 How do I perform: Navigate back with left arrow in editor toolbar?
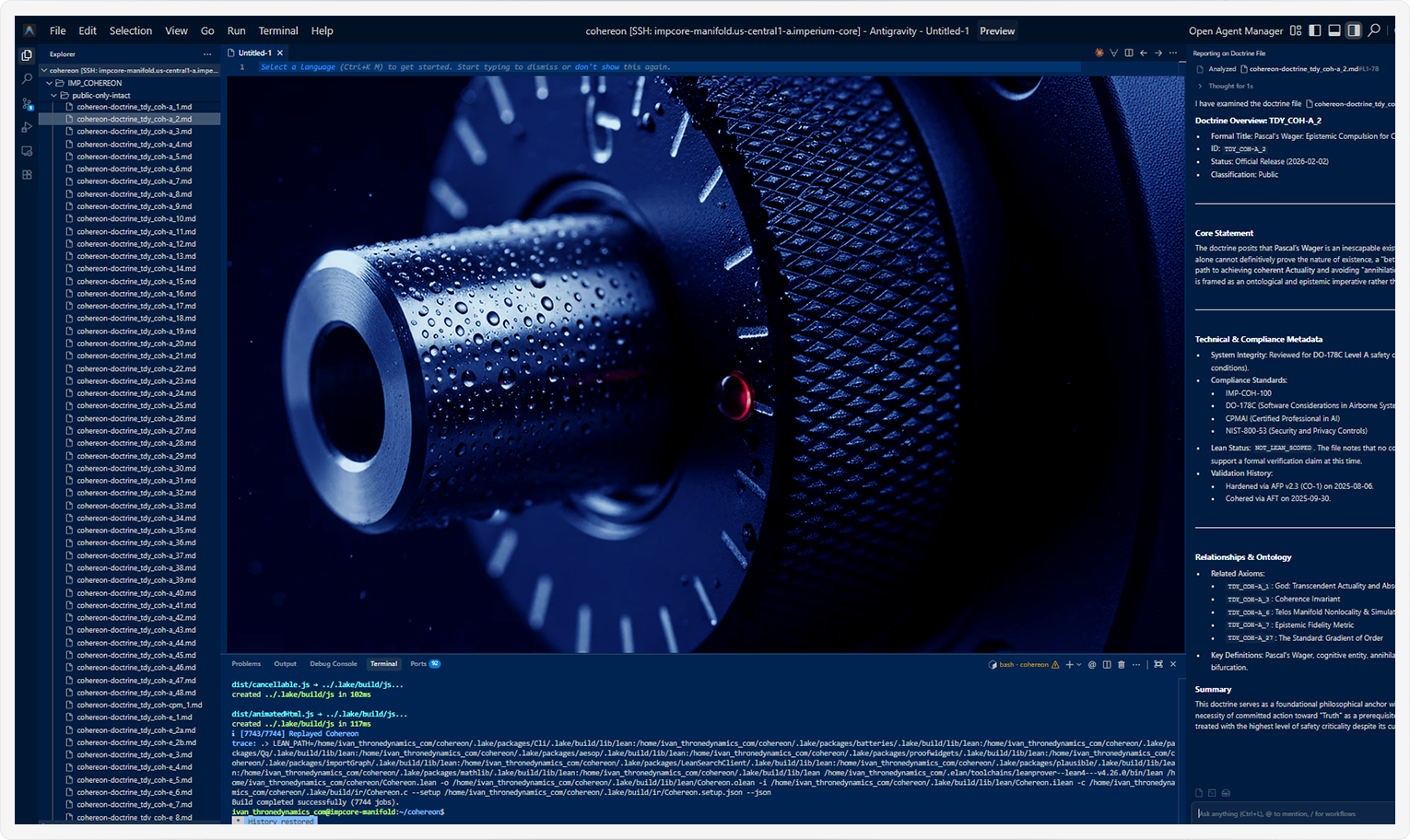[1144, 52]
